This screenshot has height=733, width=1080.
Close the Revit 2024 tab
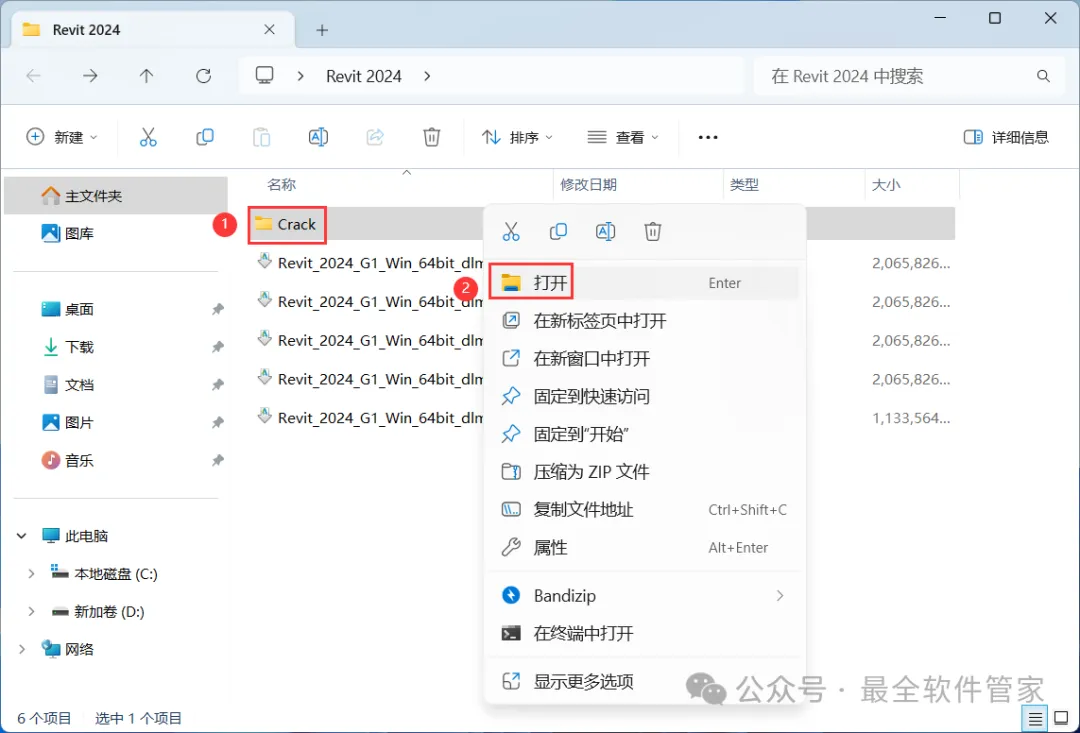(x=269, y=30)
